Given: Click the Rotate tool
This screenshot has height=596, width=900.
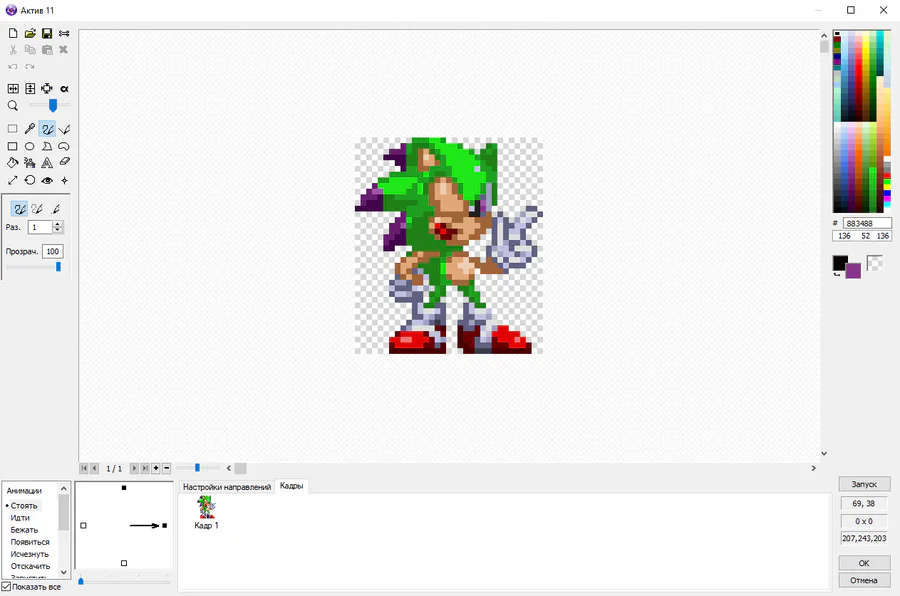Looking at the screenshot, I should [x=30, y=180].
